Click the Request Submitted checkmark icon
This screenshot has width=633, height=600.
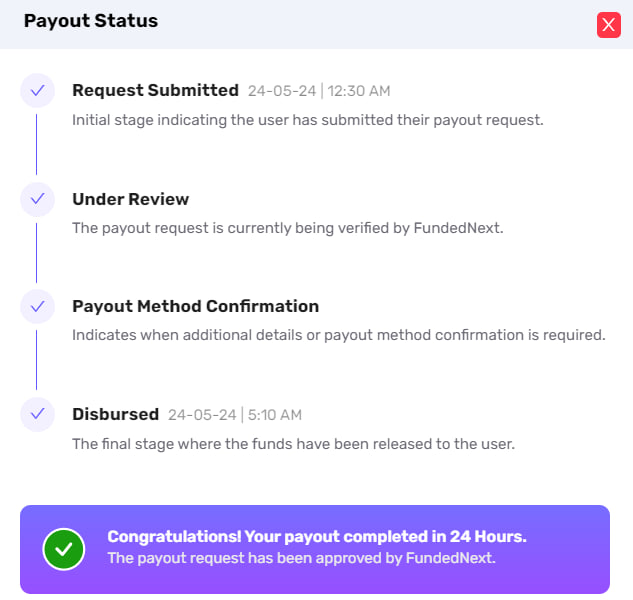(x=37, y=91)
